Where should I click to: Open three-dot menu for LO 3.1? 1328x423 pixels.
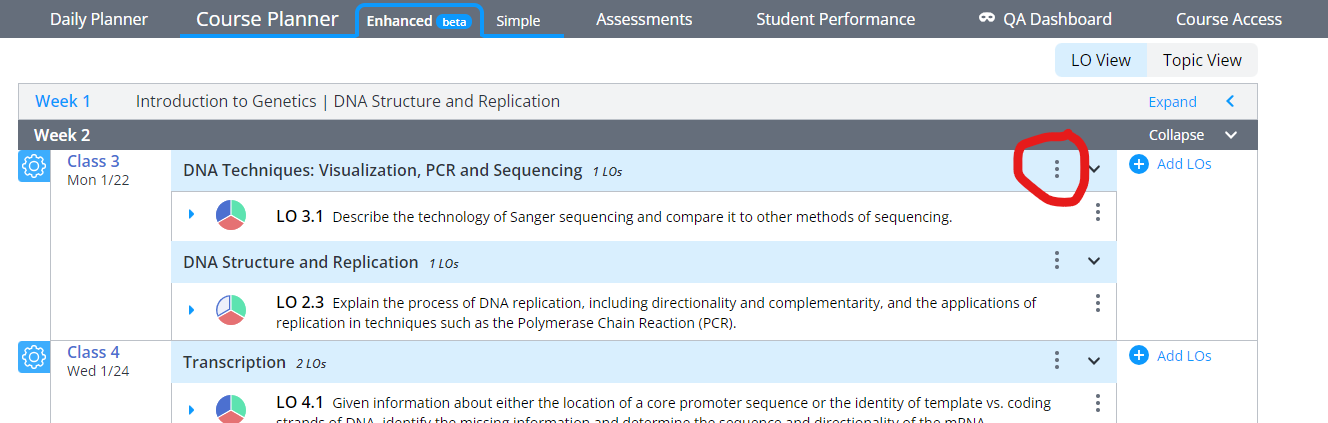click(1098, 212)
